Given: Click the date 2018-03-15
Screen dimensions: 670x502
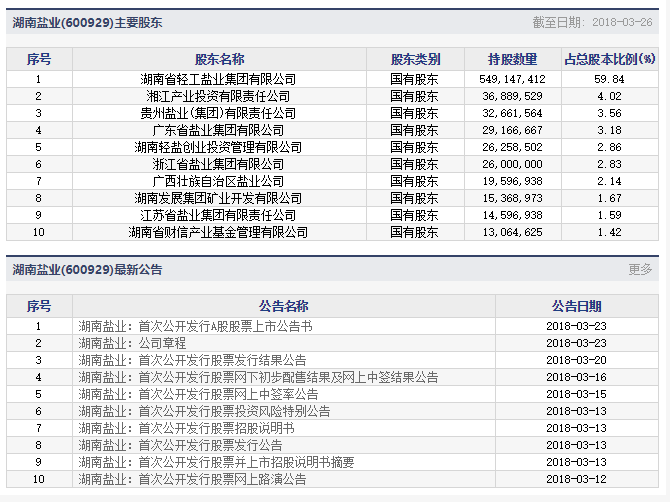Looking at the screenshot, I should pos(576,394).
